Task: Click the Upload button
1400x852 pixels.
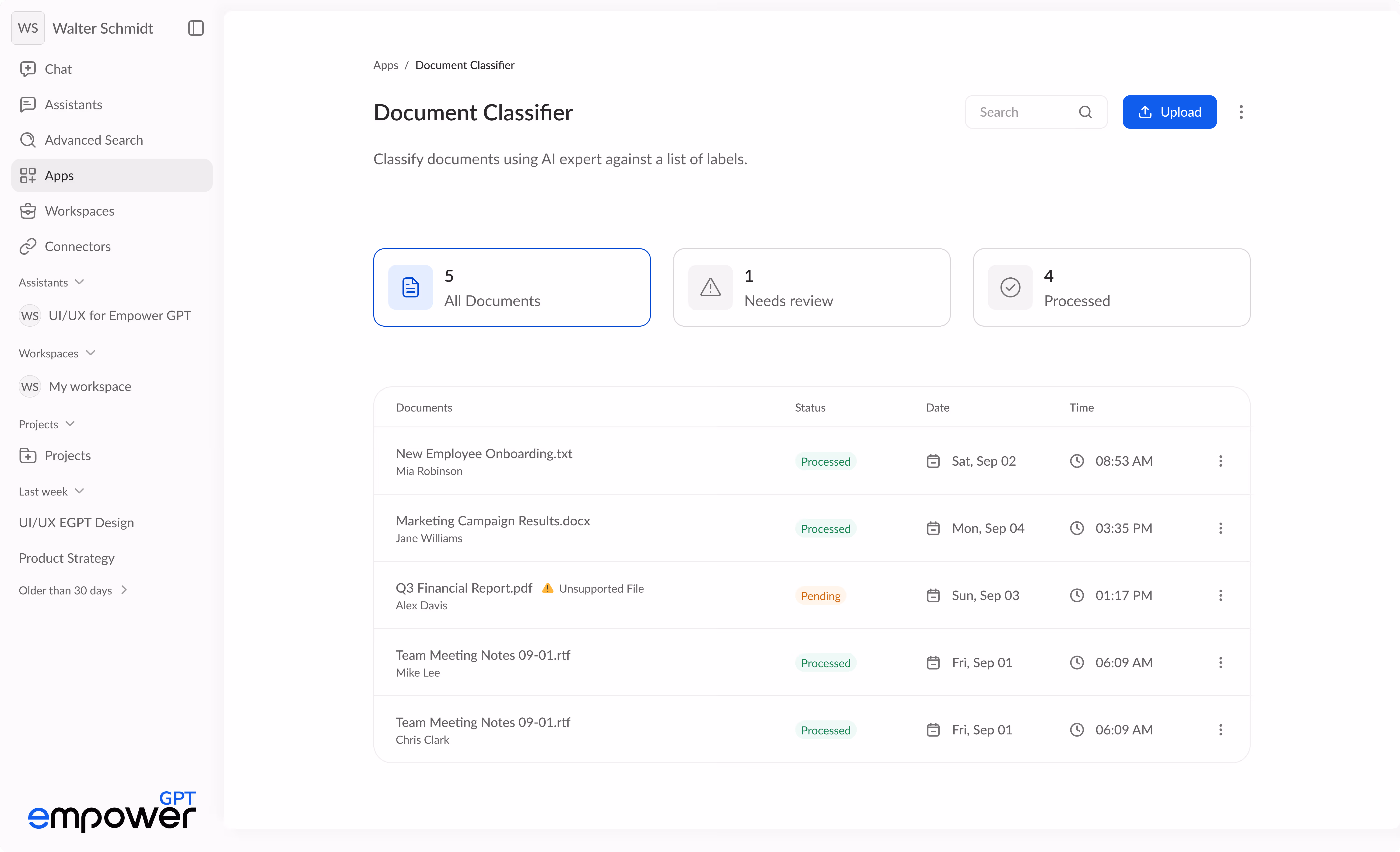Action: (x=1169, y=112)
